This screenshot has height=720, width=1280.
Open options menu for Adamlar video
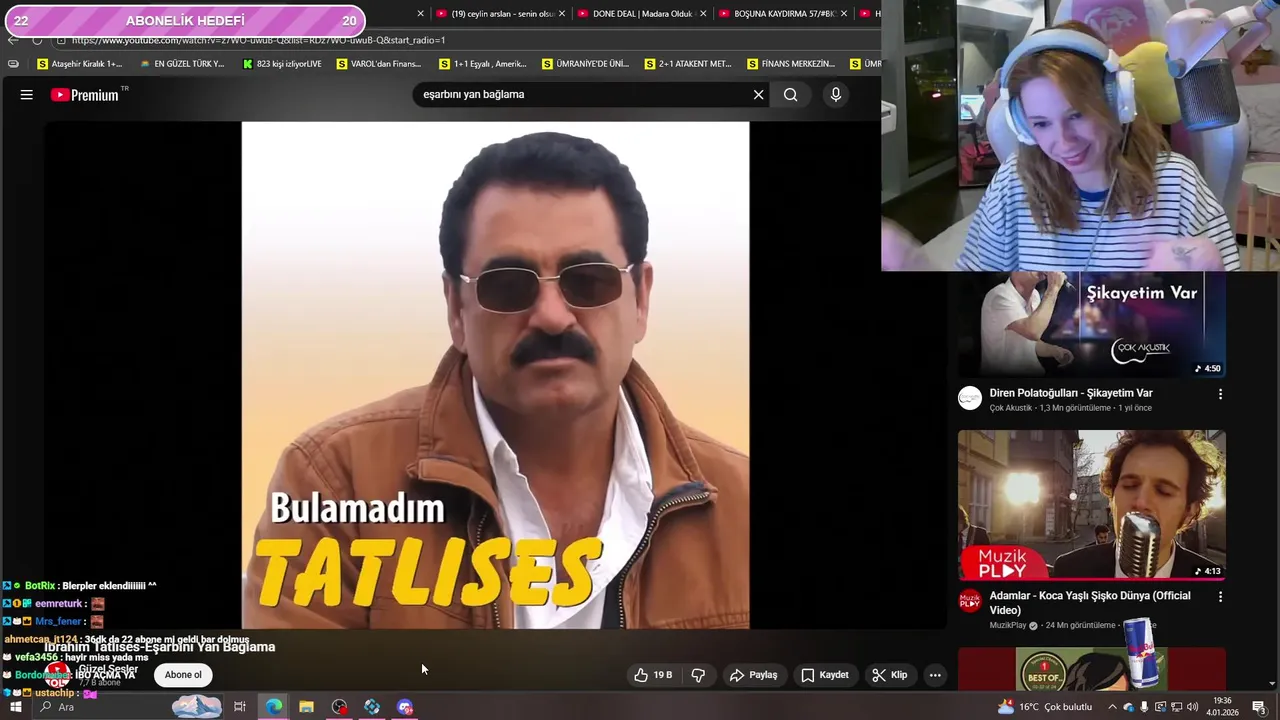[x=1220, y=596]
